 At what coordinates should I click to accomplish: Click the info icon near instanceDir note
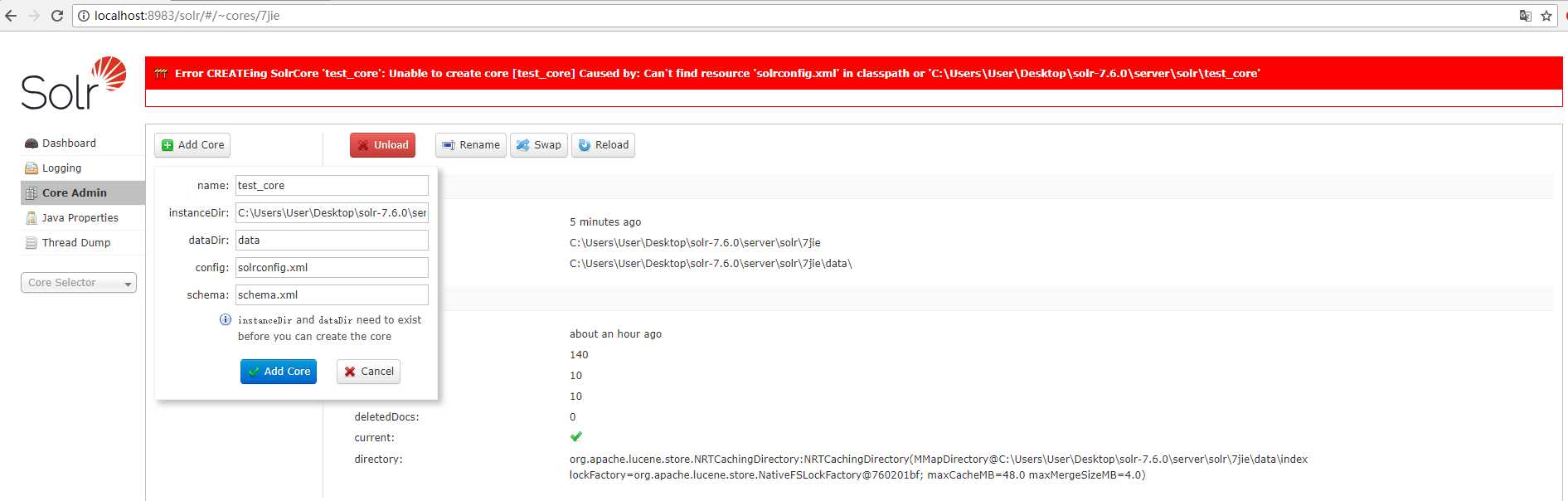[225, 319]
